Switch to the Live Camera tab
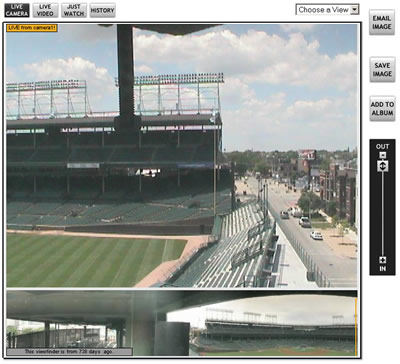The height and width of the screenshot is (364, 400). pyautogui.click(x=17, y=10)
